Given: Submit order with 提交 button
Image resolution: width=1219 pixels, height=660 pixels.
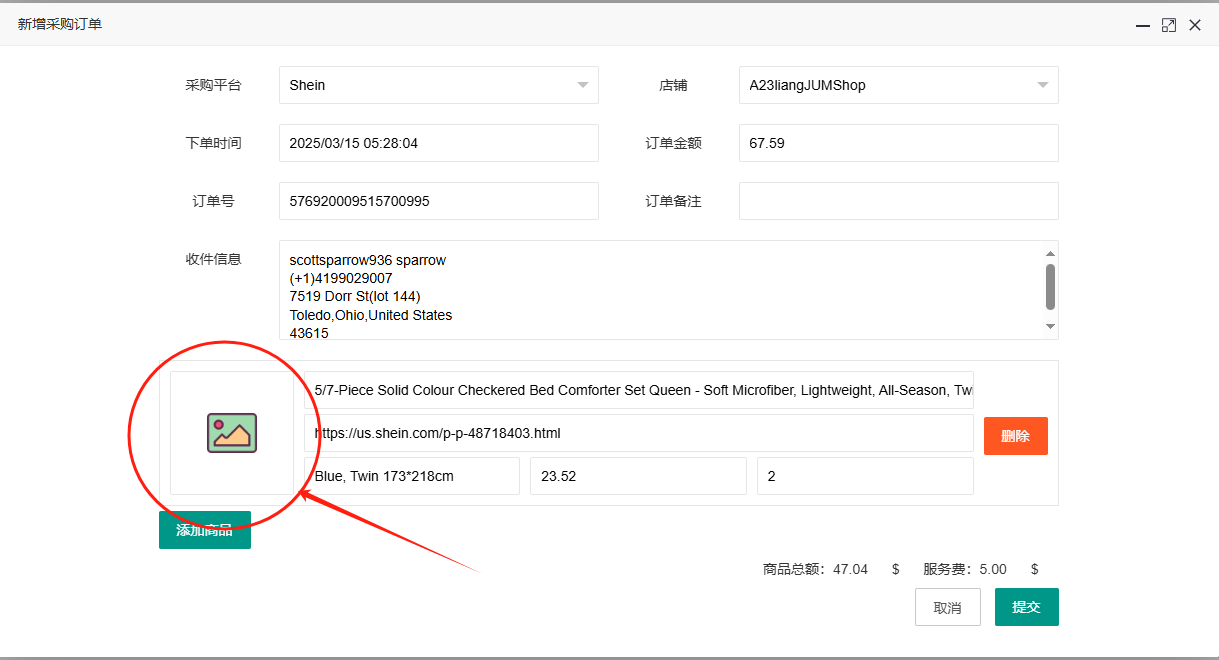Looking at the screenshot, I should 1026,607.
